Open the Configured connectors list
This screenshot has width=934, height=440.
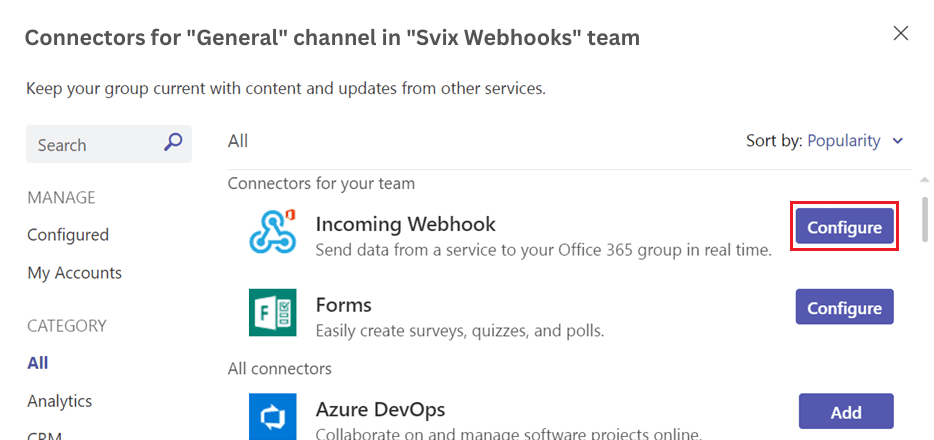(68, 235)
